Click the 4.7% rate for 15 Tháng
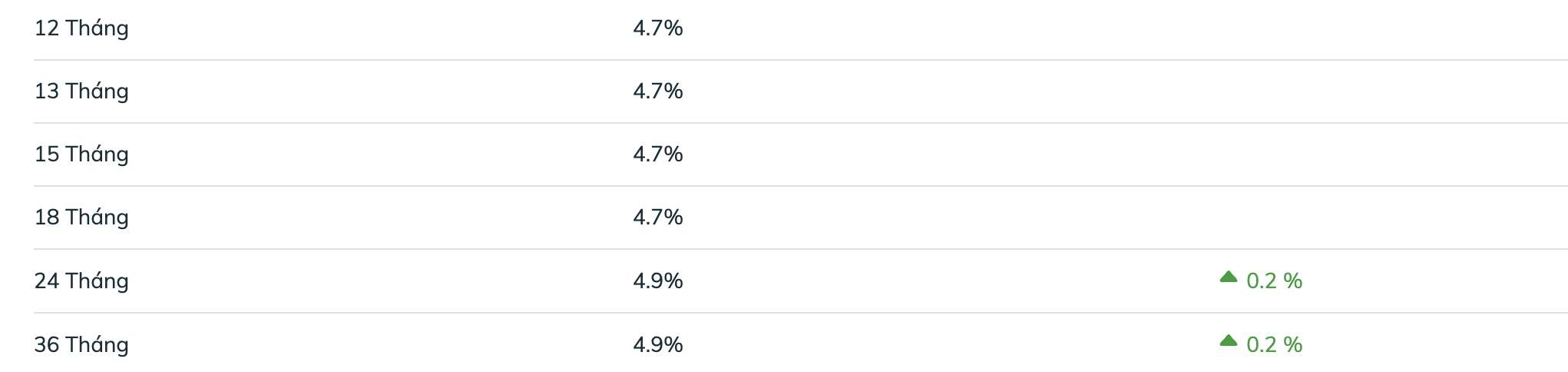 [658, 154]
